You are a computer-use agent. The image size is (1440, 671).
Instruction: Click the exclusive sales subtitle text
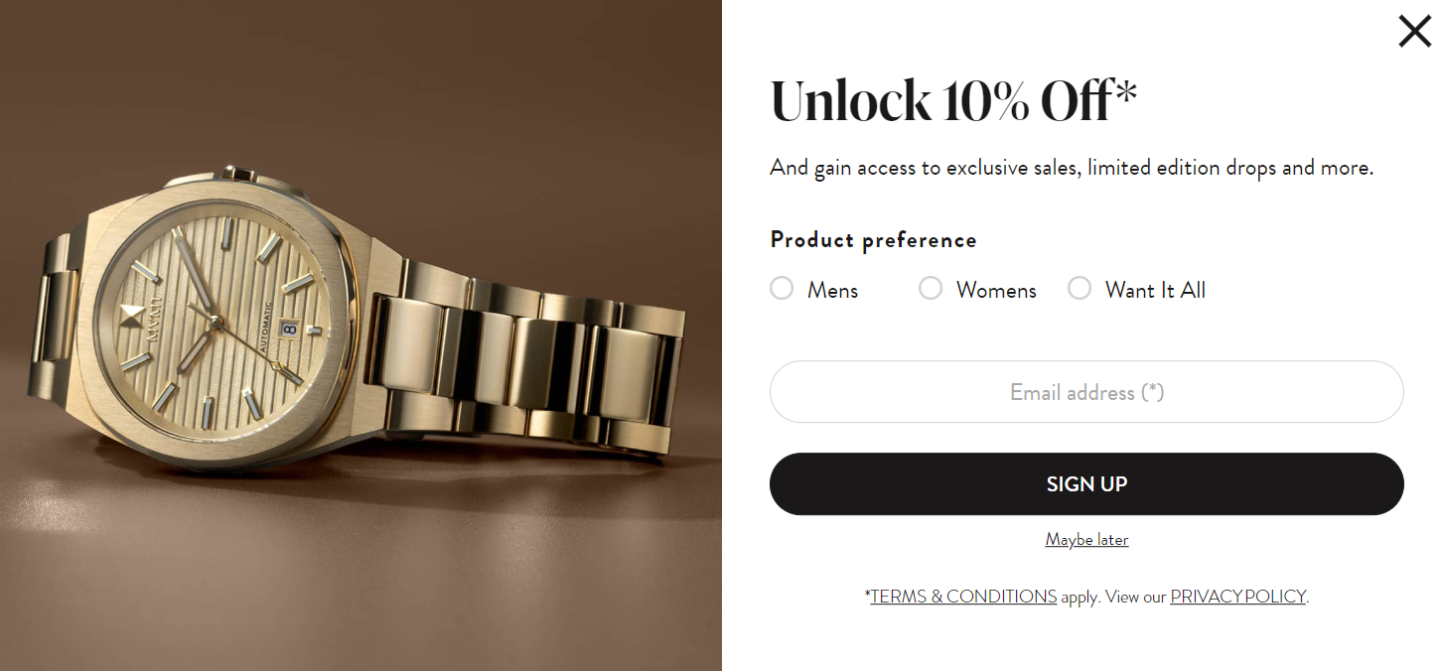1072,168
